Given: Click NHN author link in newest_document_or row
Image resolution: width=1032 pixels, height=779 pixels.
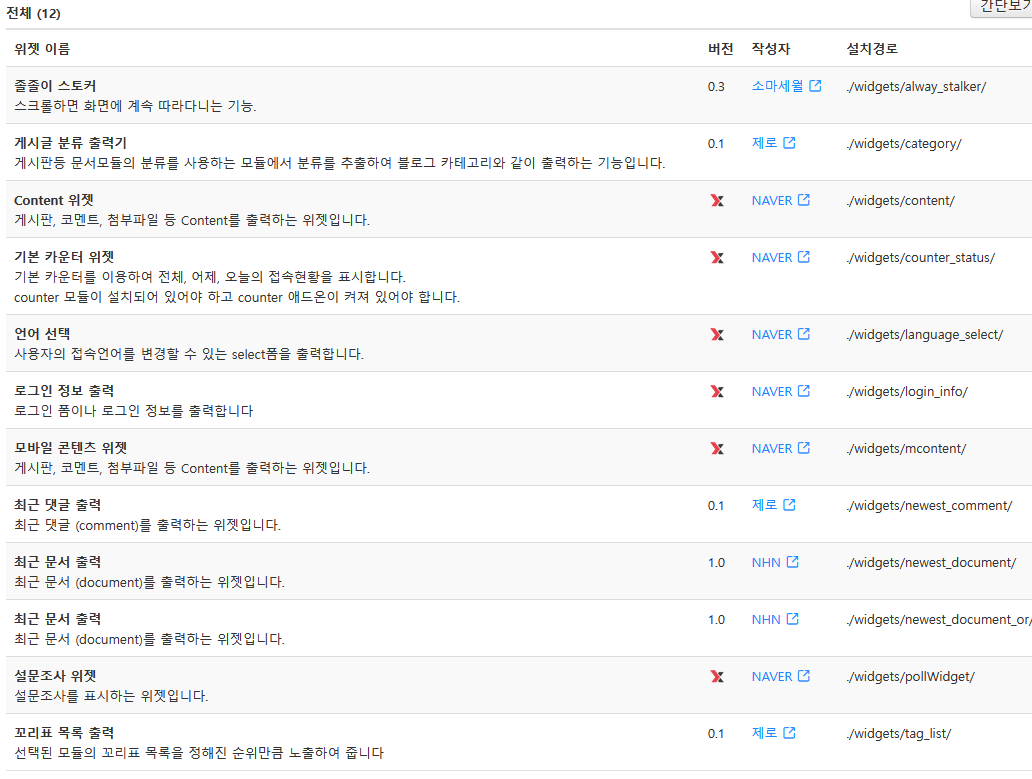Looking at the screenshot, I should (x=766, y=619).
